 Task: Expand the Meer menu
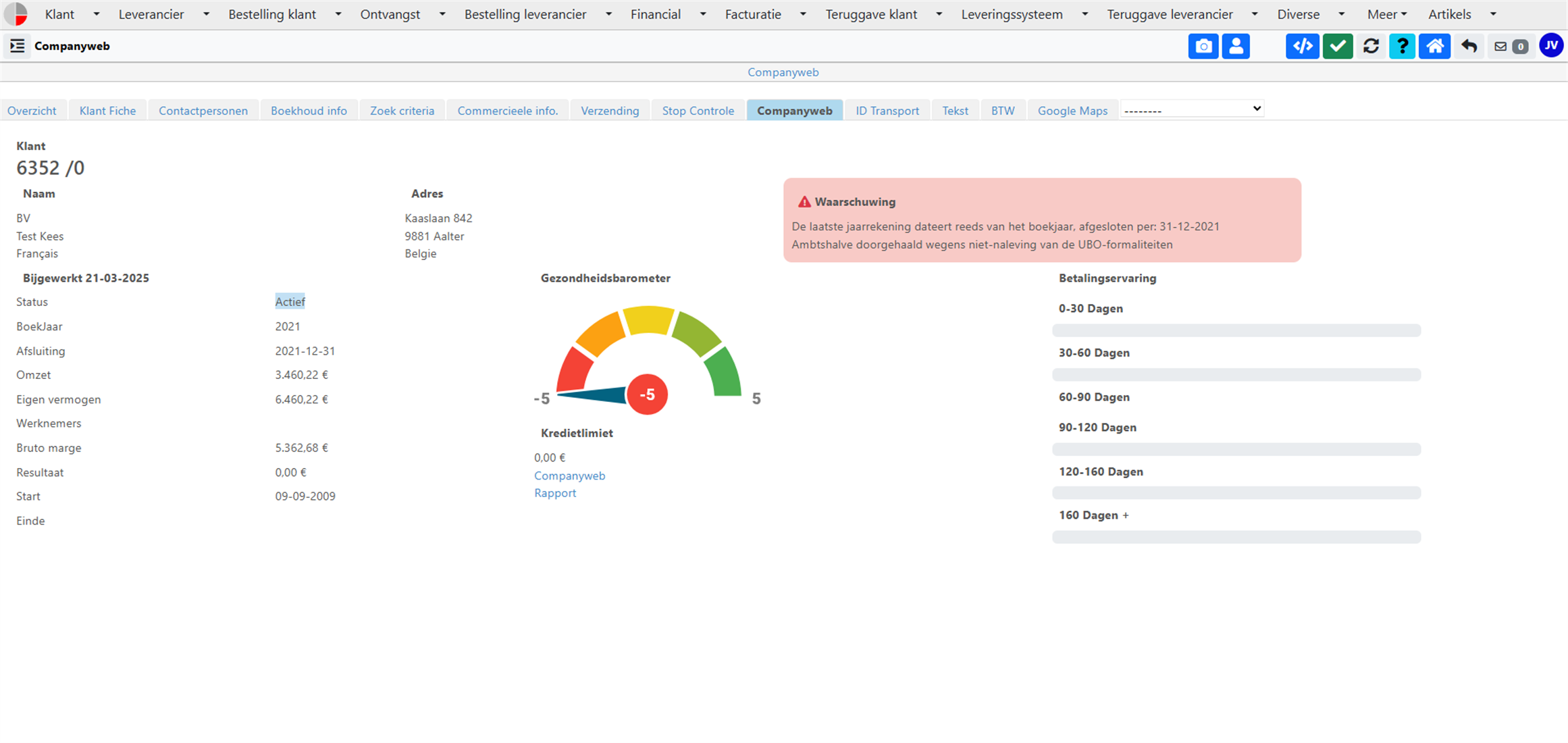[x=1386, y=14]
